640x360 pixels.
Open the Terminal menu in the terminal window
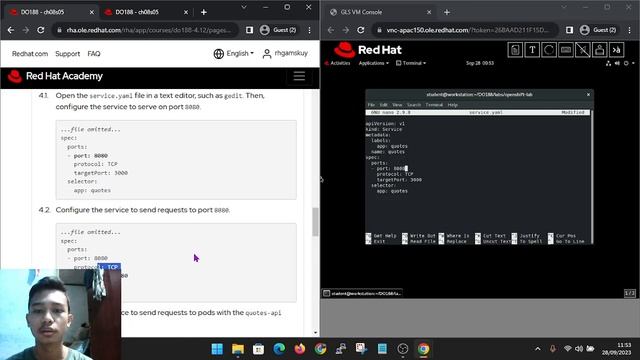434,105
